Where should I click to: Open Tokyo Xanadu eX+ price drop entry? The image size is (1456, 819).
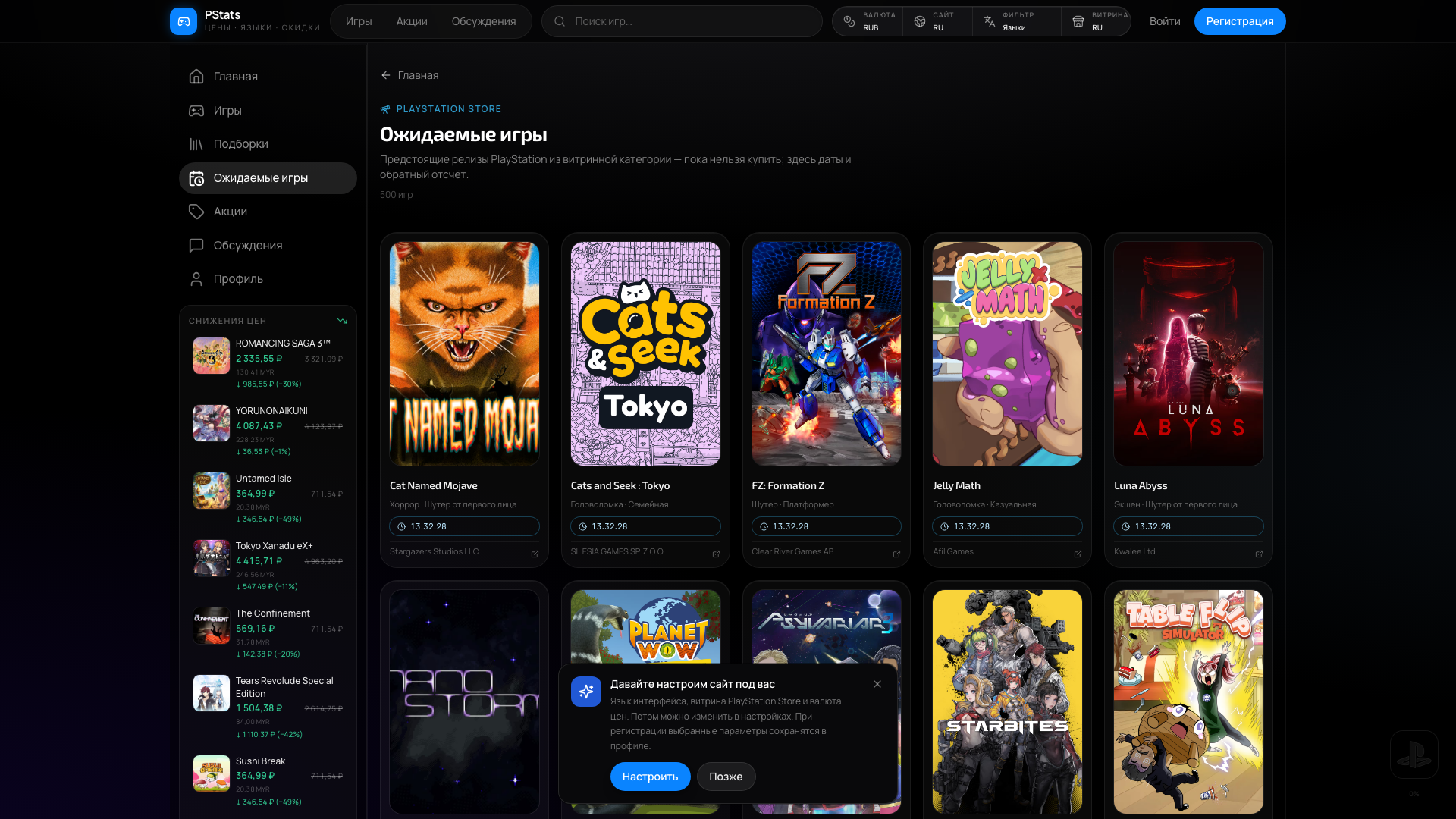(x=268, y=566)
